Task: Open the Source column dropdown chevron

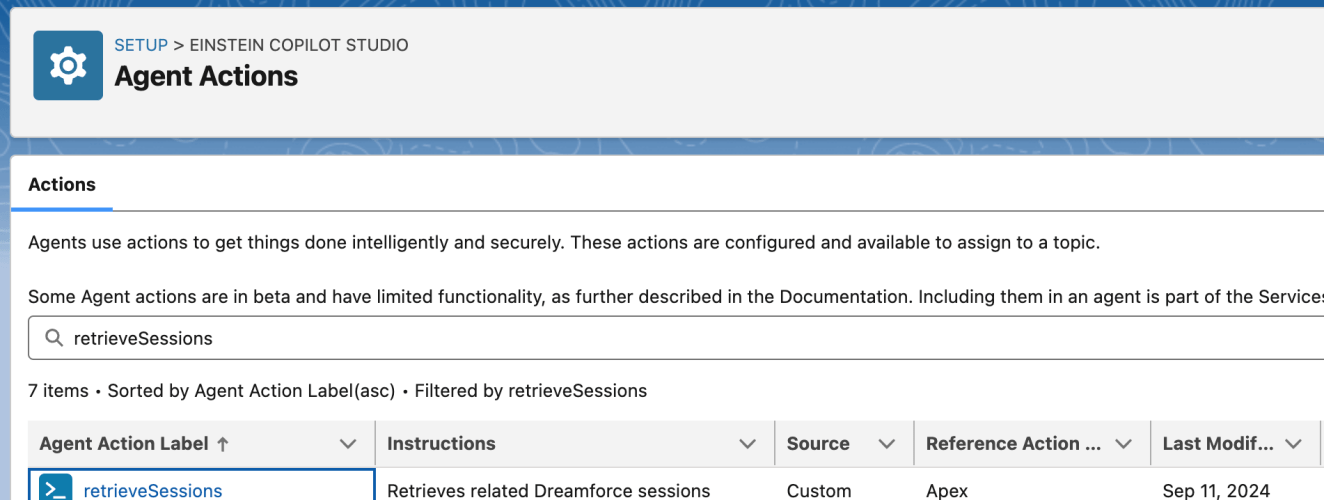Action: click(886, 444)
